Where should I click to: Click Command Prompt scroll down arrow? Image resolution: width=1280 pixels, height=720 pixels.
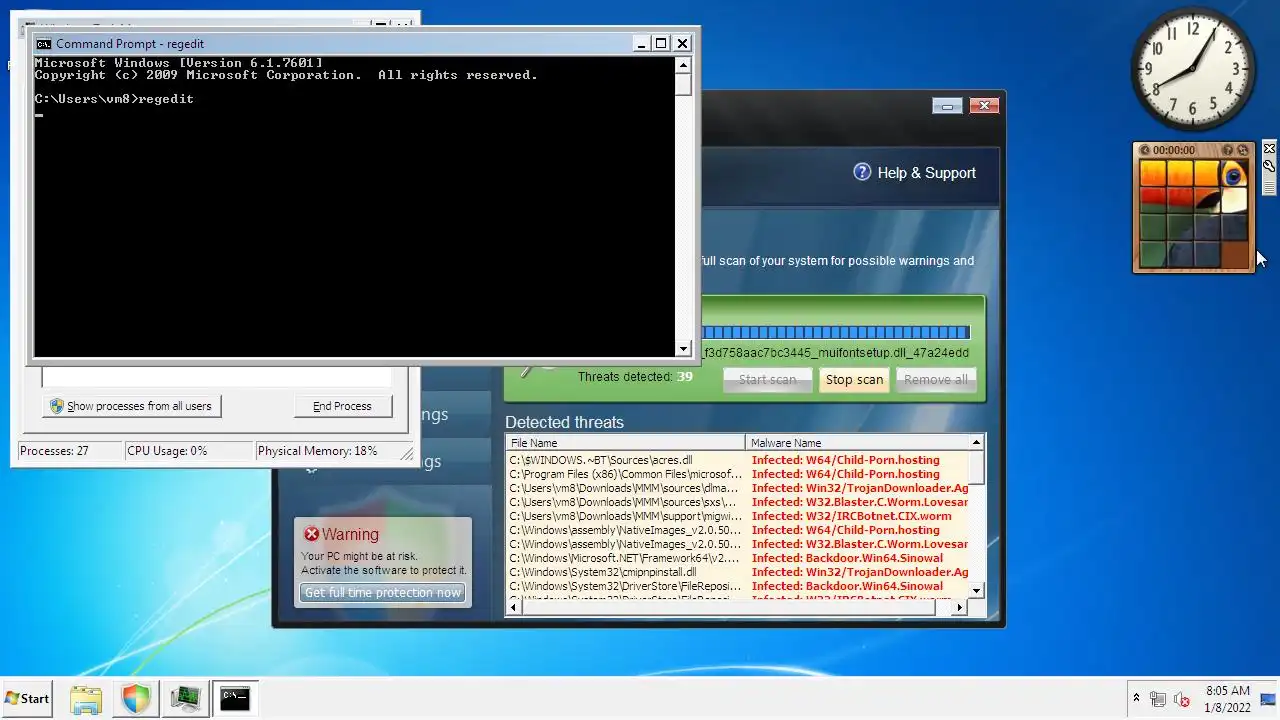[x=683, y=349]
